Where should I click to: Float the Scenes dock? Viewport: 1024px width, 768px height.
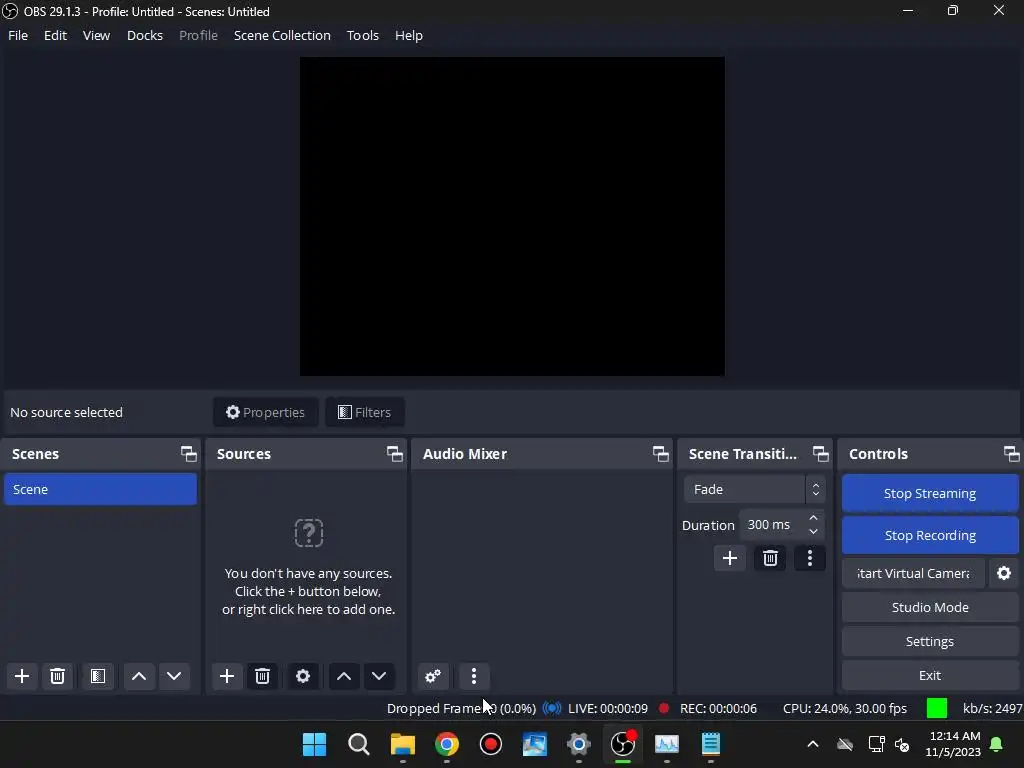coord(189,454)
